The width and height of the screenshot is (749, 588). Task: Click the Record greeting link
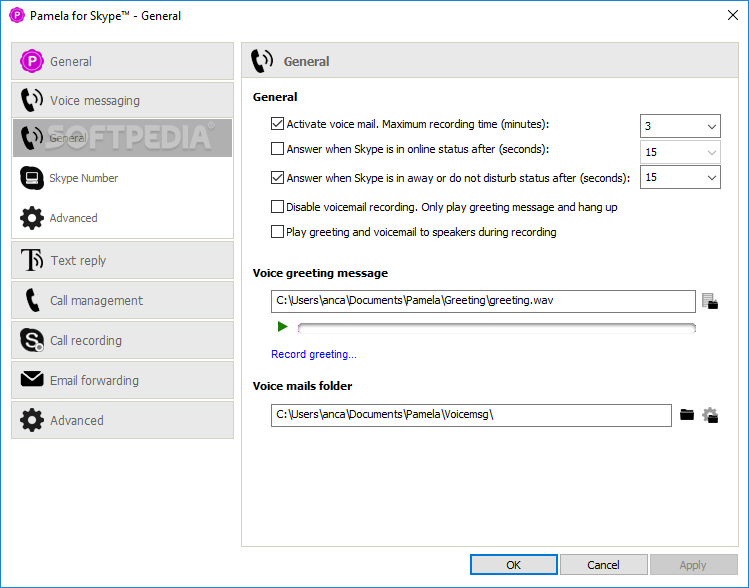click(314, 354)
